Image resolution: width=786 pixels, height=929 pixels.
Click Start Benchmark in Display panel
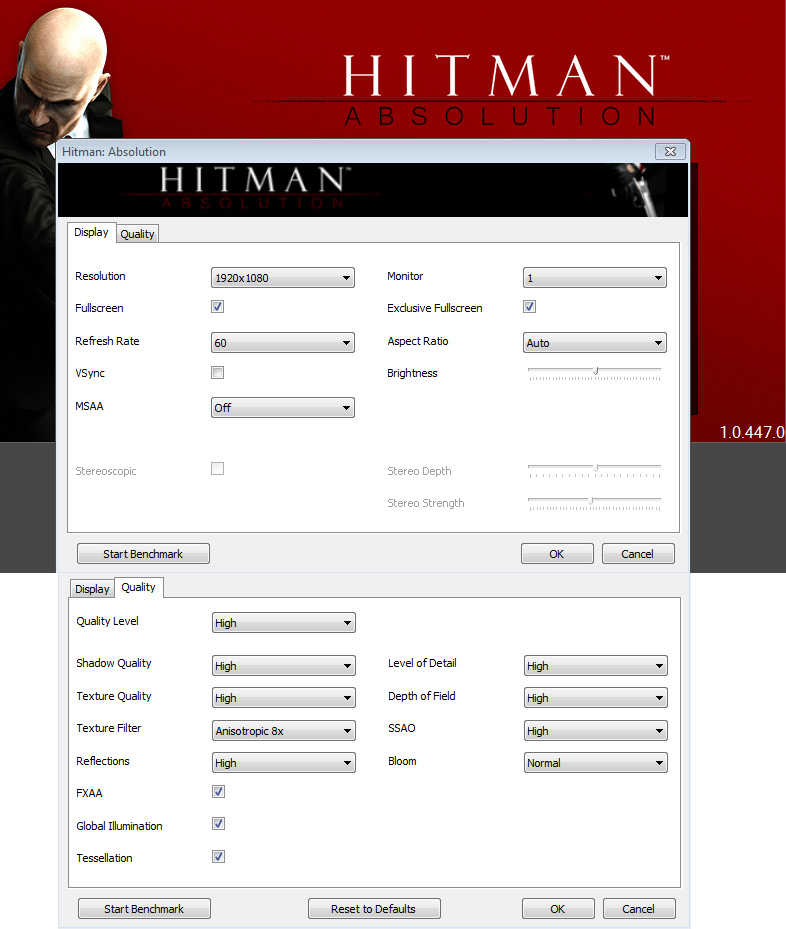point(143,554)
